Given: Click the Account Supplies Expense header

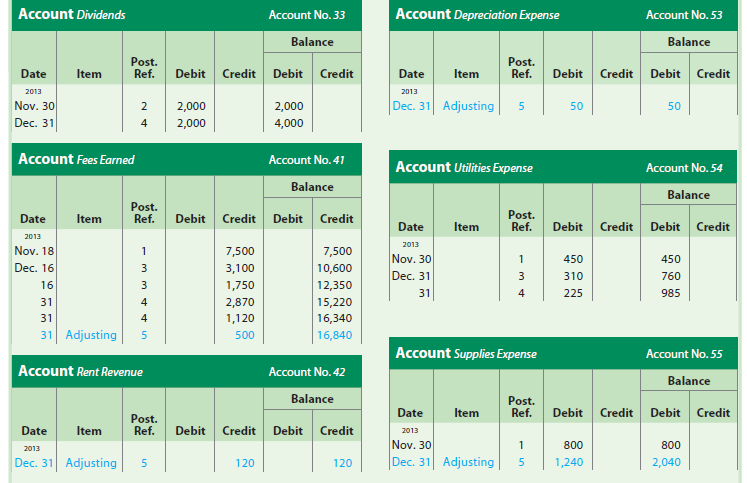Looking at the screenshot, I should coord(466,353).
